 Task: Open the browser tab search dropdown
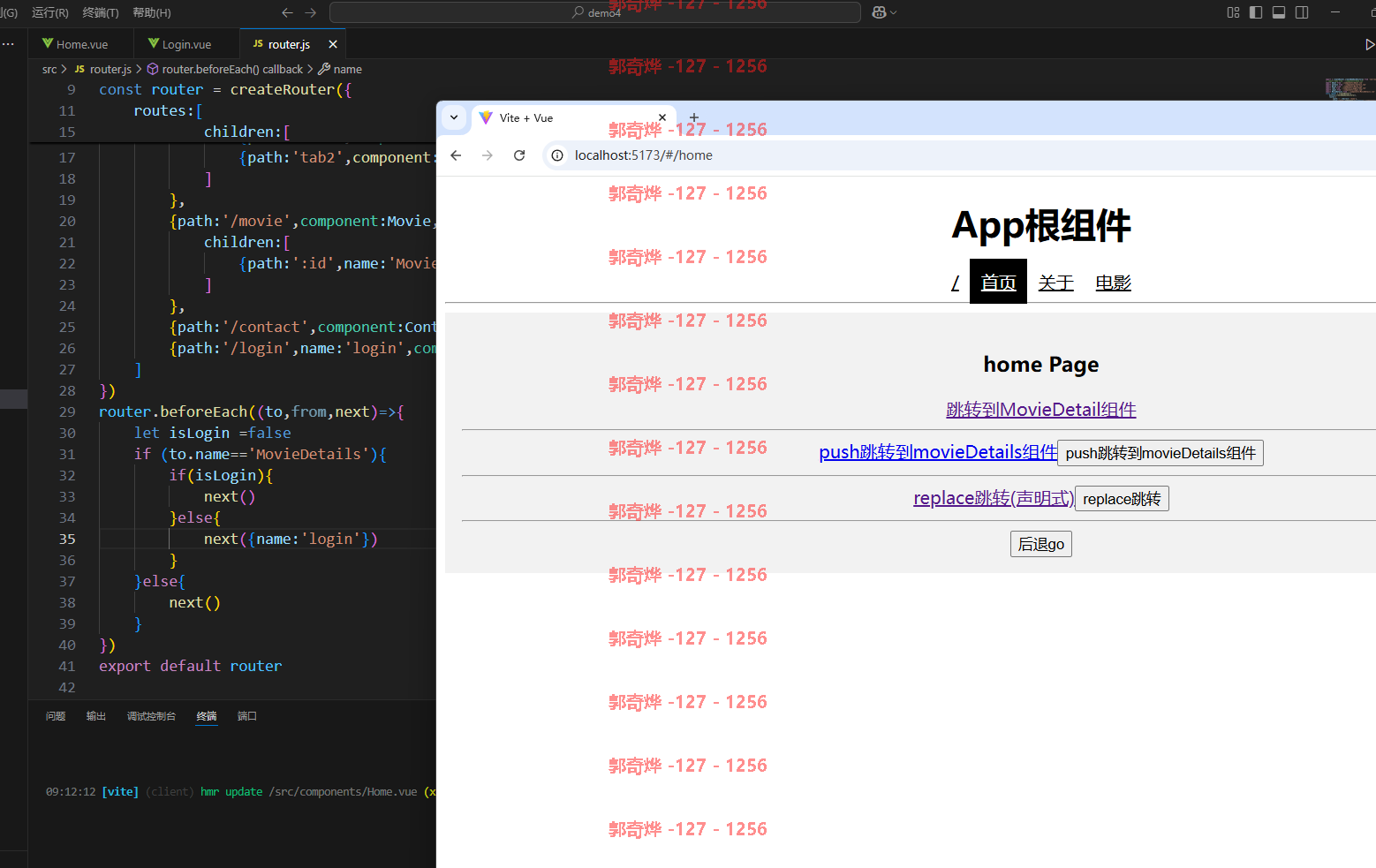[x=454, y=117]
